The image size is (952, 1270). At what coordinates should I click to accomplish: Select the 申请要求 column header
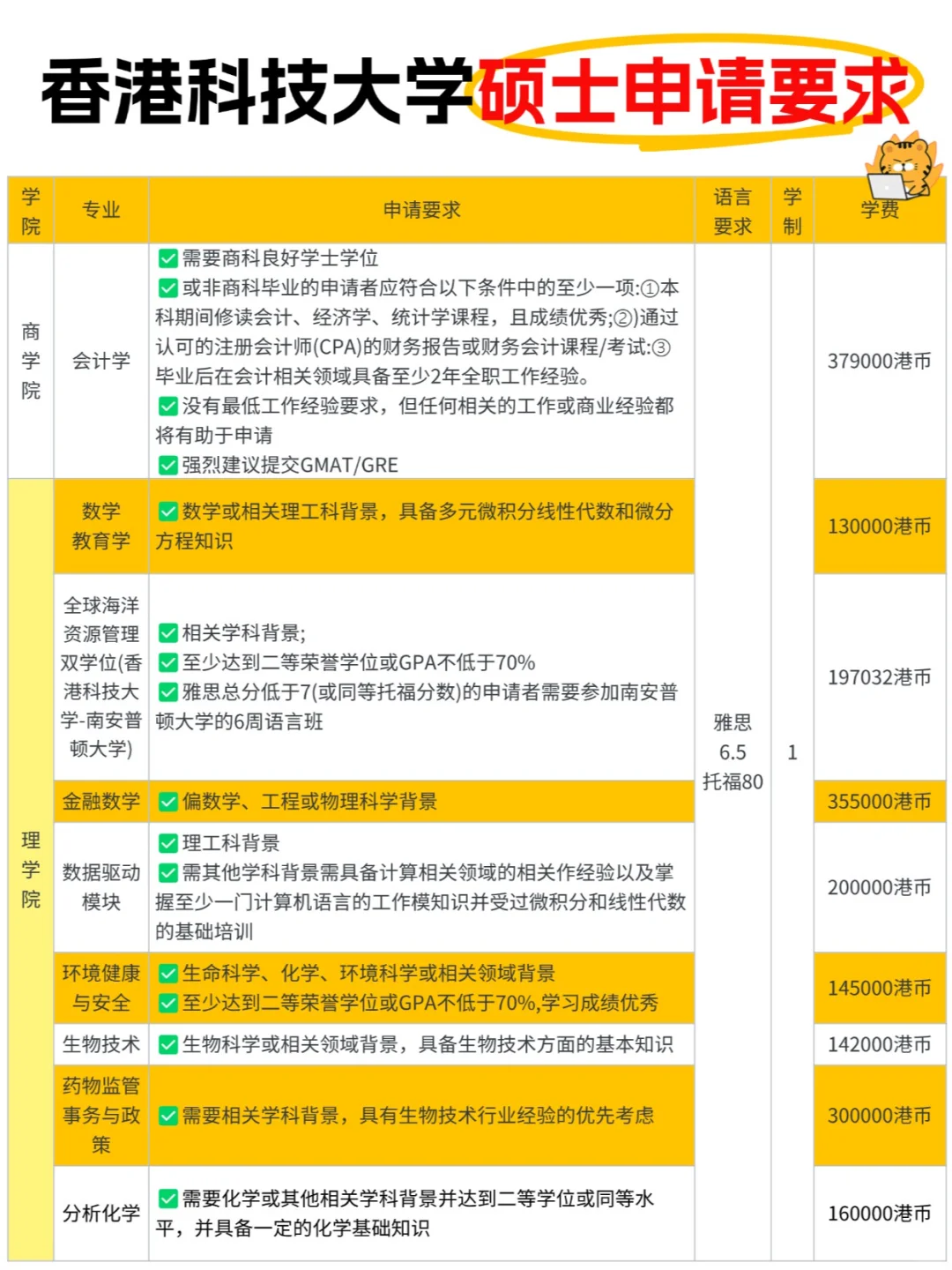[x=423, y=210]
